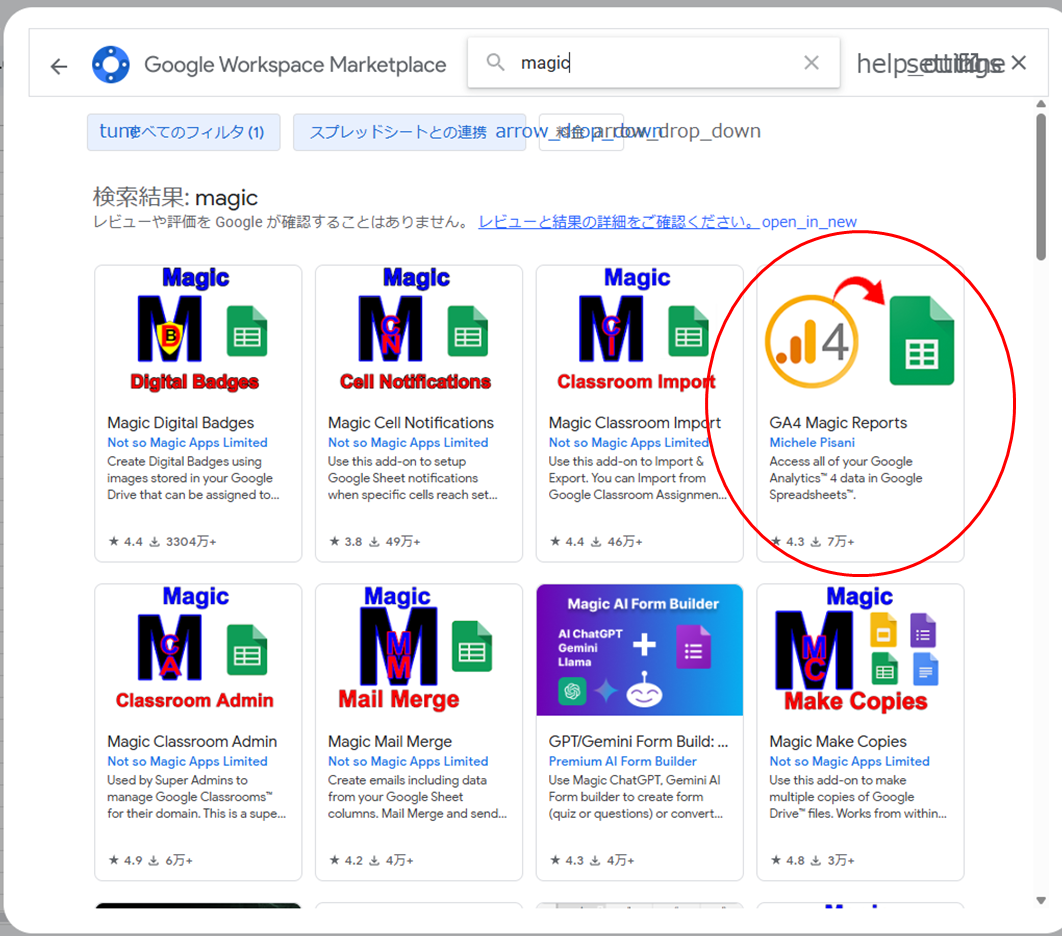Close the Marketplace dialog

(x=1019, y=63)
